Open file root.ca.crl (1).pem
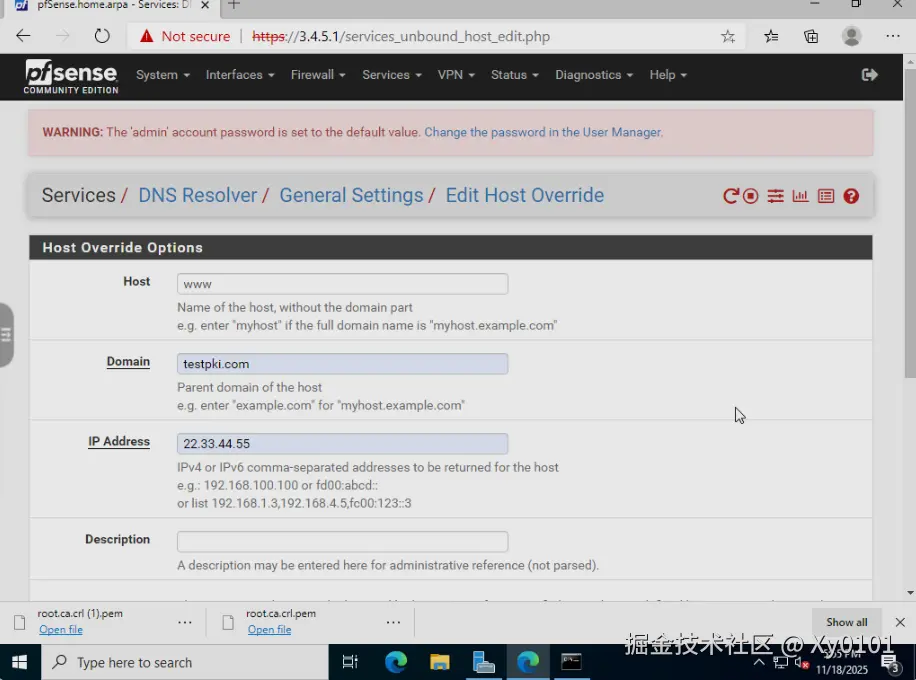Image resolution: width=916 pixels, height=680 pixels. pos(61,630)
